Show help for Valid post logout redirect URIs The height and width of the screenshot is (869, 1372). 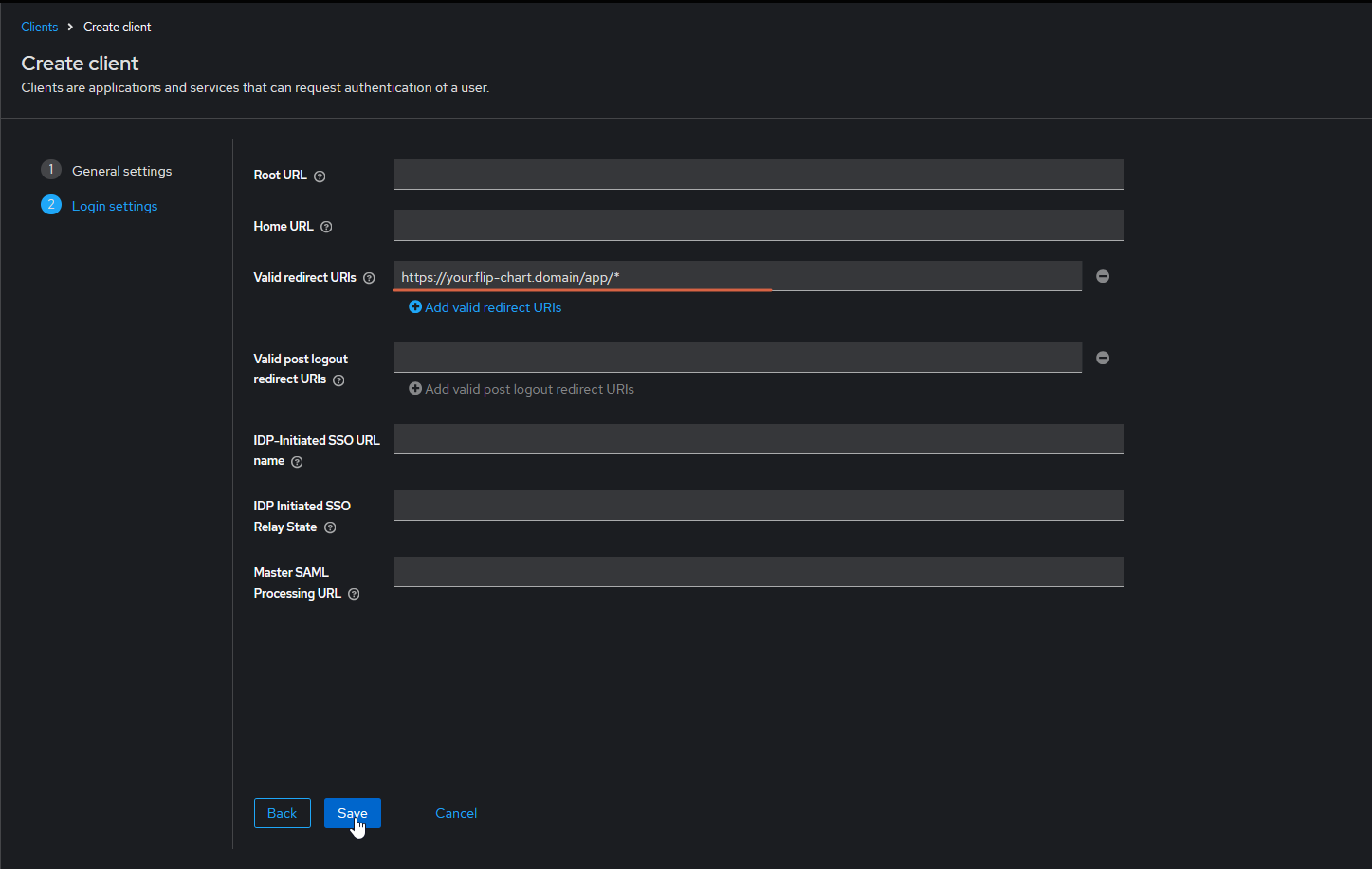(338, 380)
